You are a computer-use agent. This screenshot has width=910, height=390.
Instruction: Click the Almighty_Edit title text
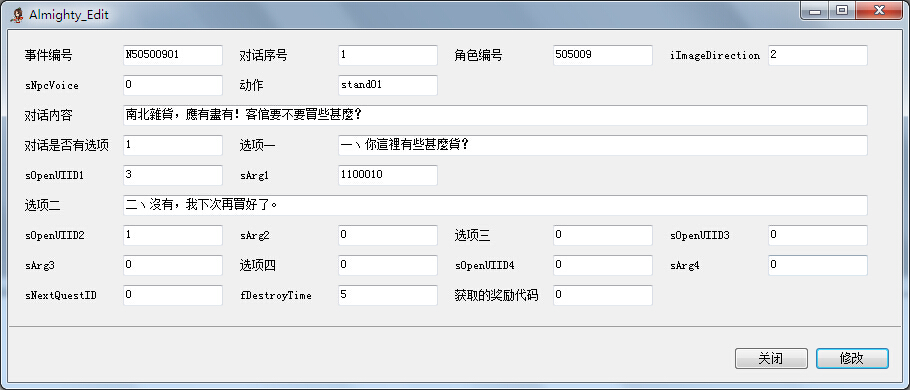click(x=69, y=15)
